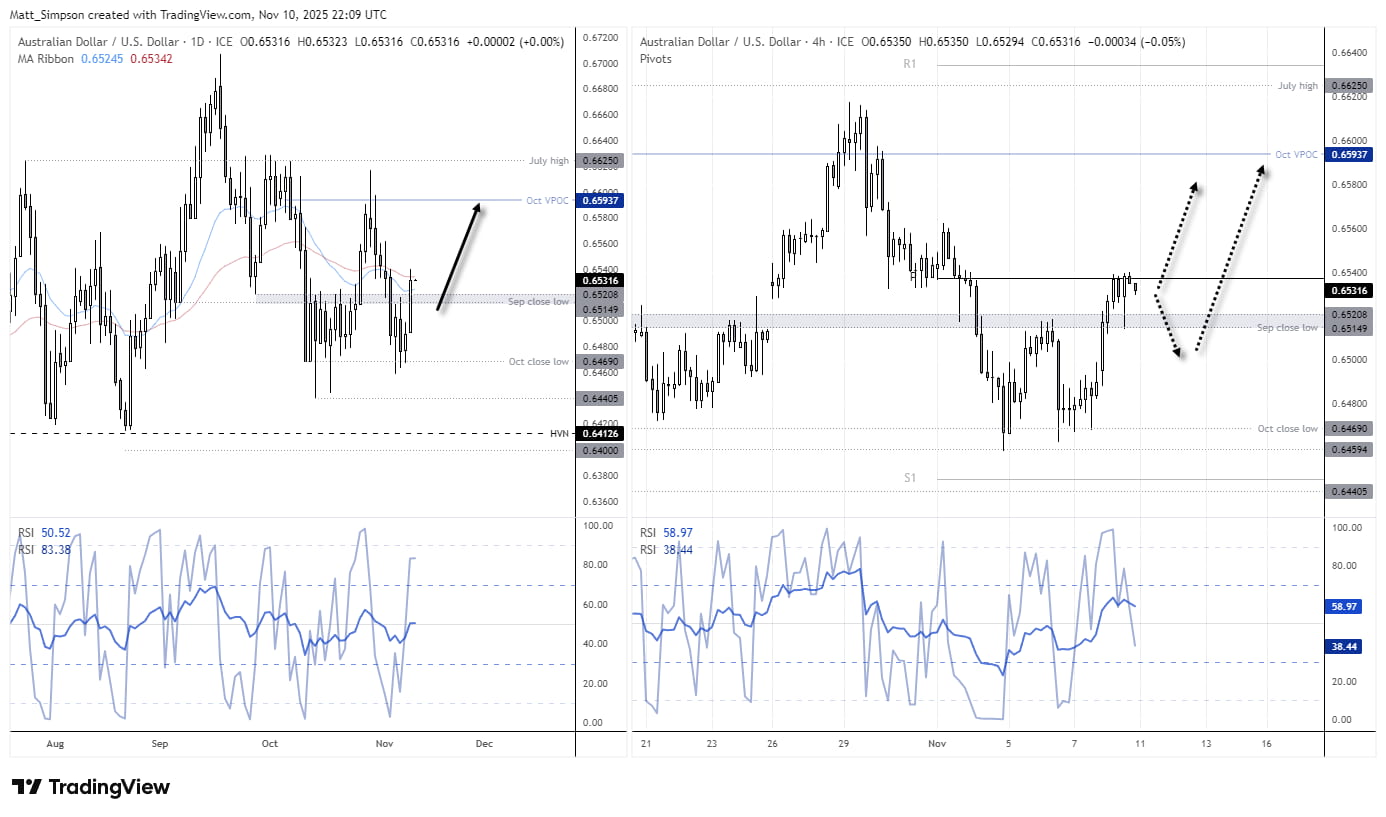The image size is (1386, 817).
Task: Select the MA Ribbon indicator legend
Action: 46,59
